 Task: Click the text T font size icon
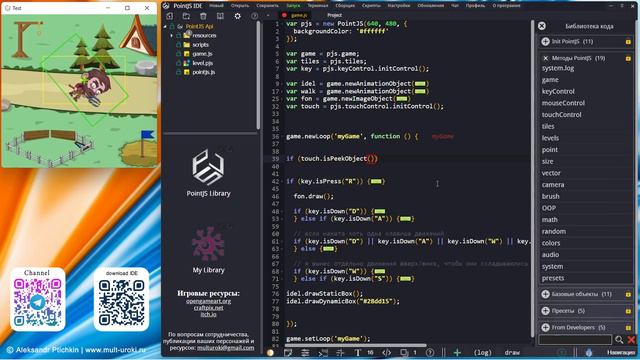(x=358, y=352)
